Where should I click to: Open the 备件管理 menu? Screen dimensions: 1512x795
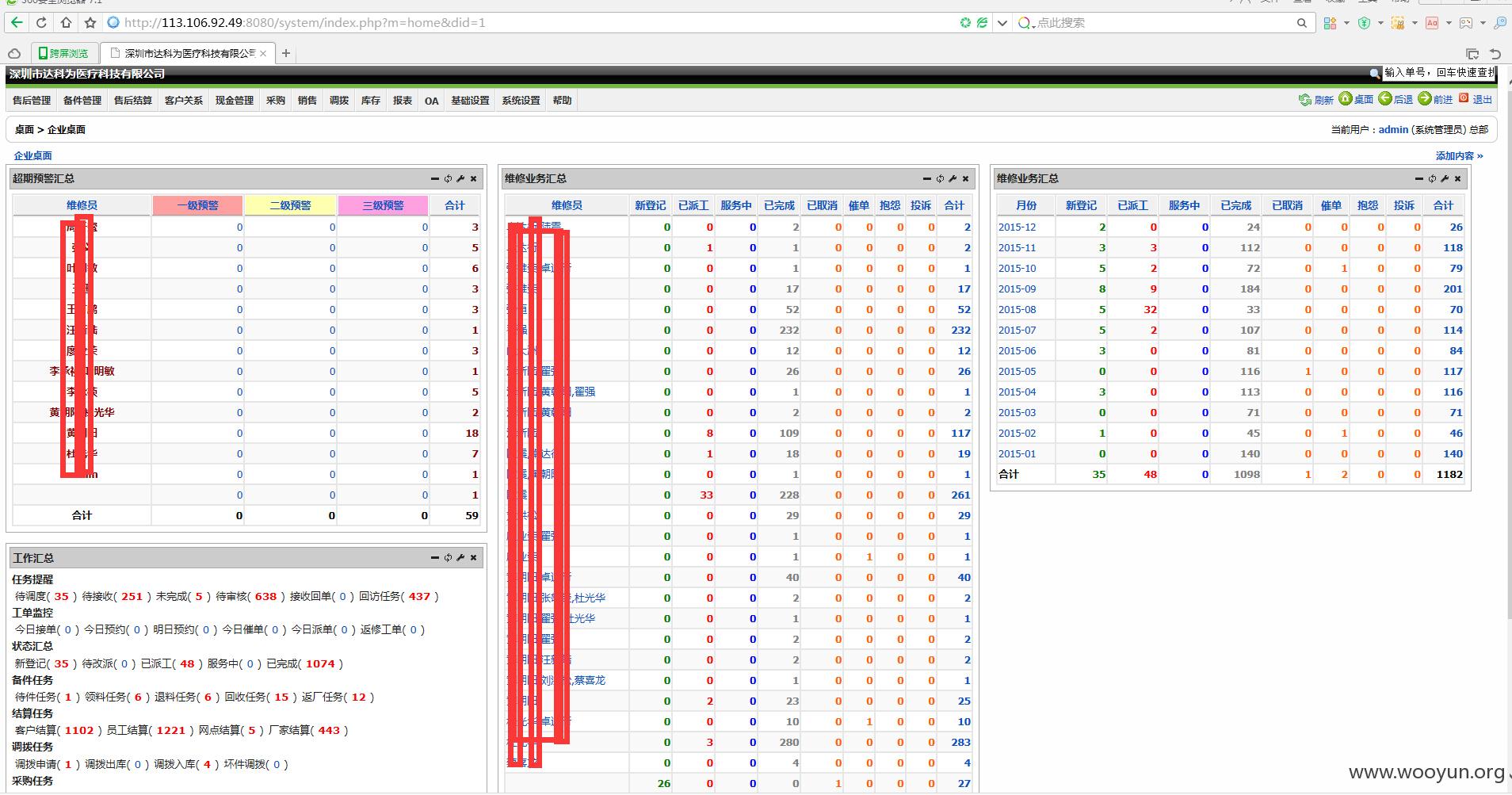coord(82,101)
